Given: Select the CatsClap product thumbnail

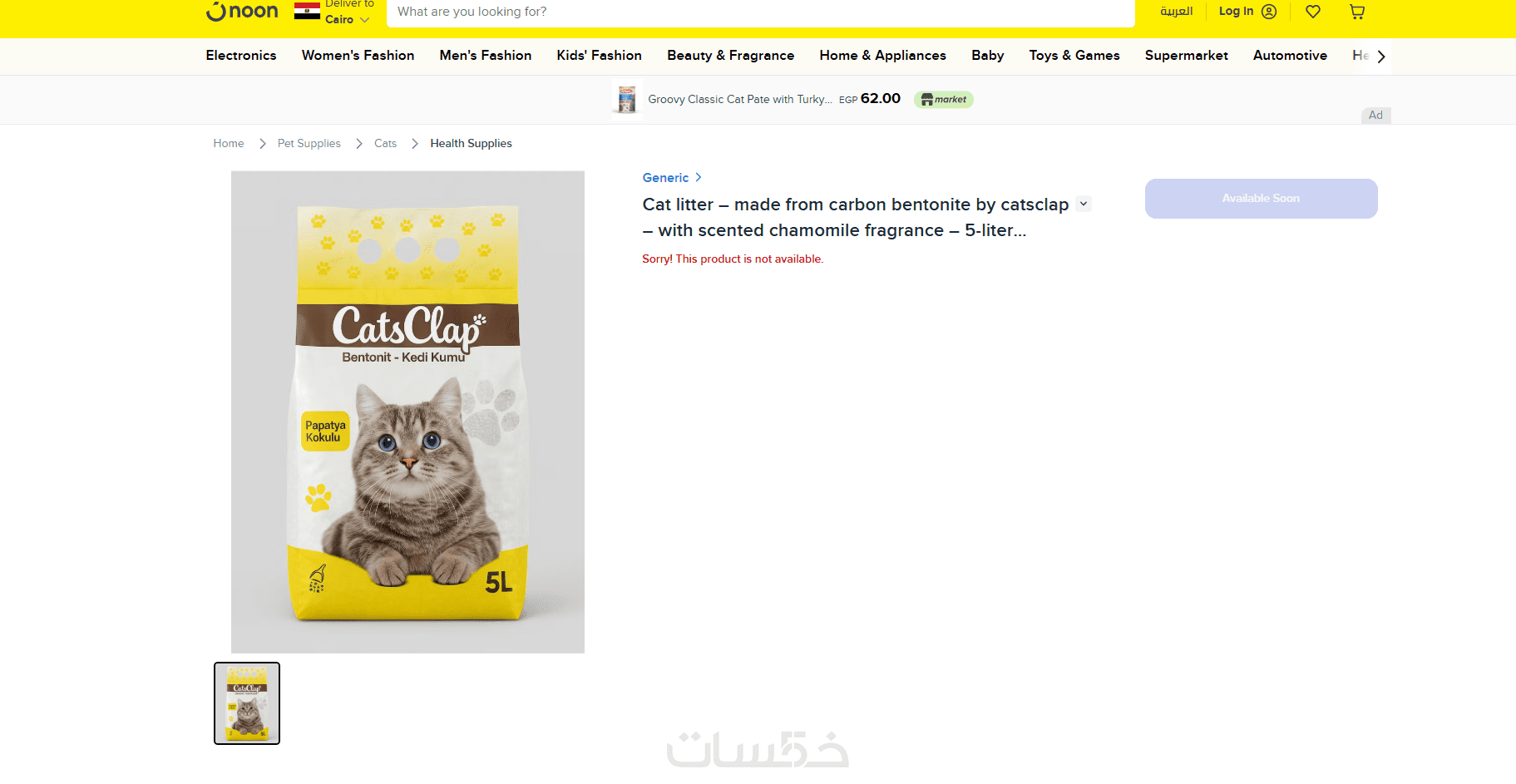Looking at the screenshot, I should 247,703.
